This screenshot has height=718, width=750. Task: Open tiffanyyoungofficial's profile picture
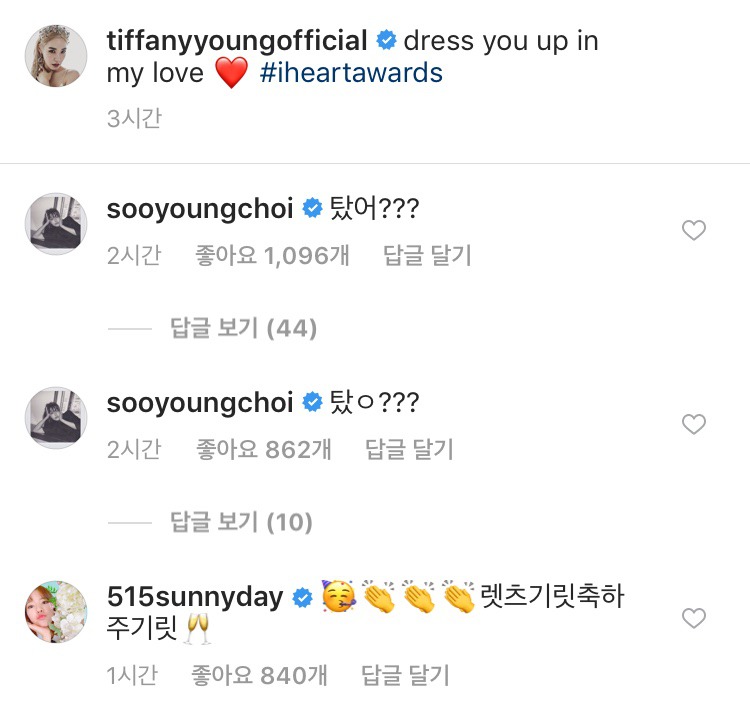click(56, 56)
